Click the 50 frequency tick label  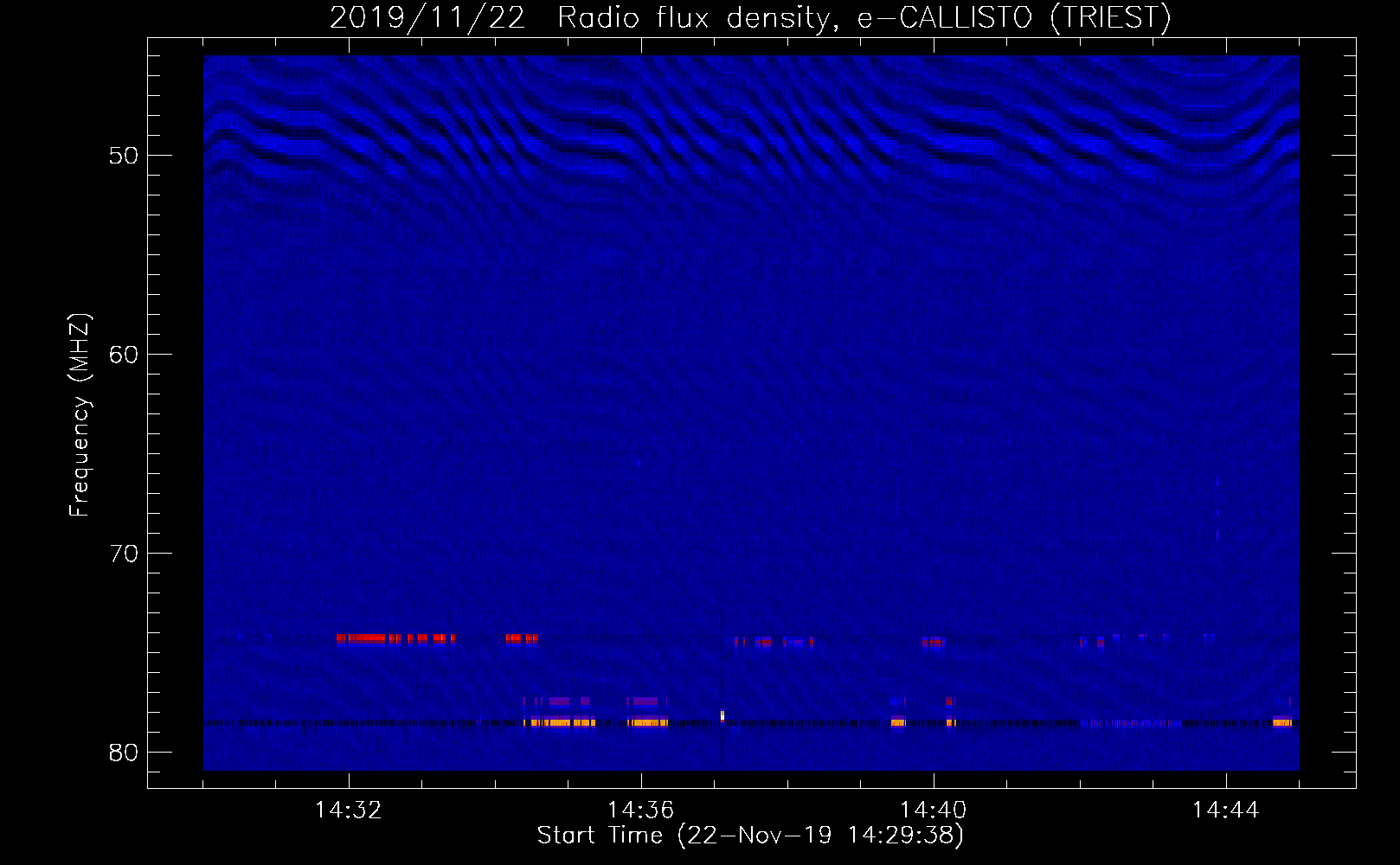(124, 156)
